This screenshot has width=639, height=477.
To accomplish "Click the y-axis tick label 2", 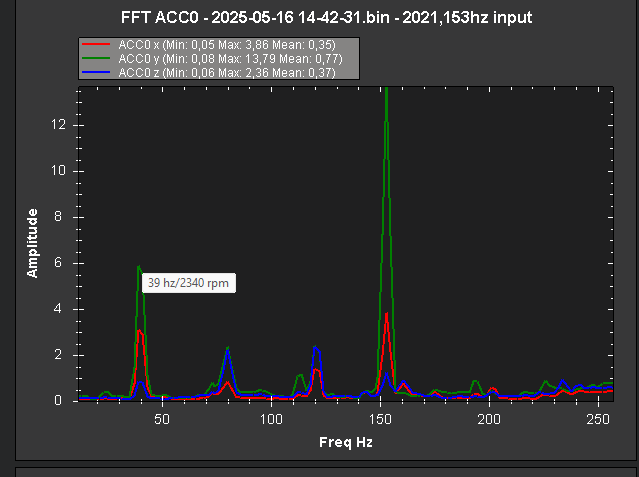I will [58, 355].
